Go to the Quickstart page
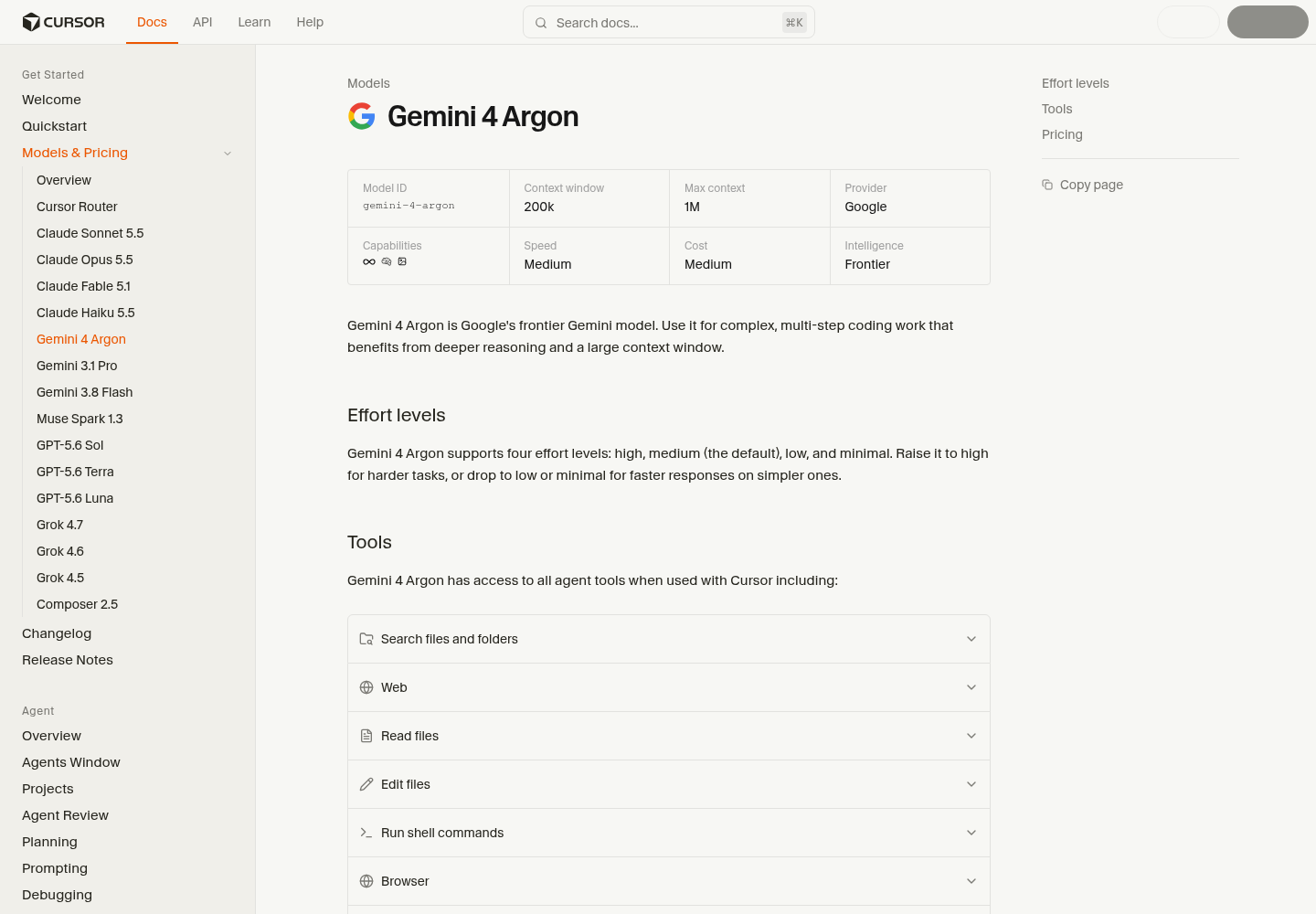1316x914 pixels. click(x=55, y=126)
